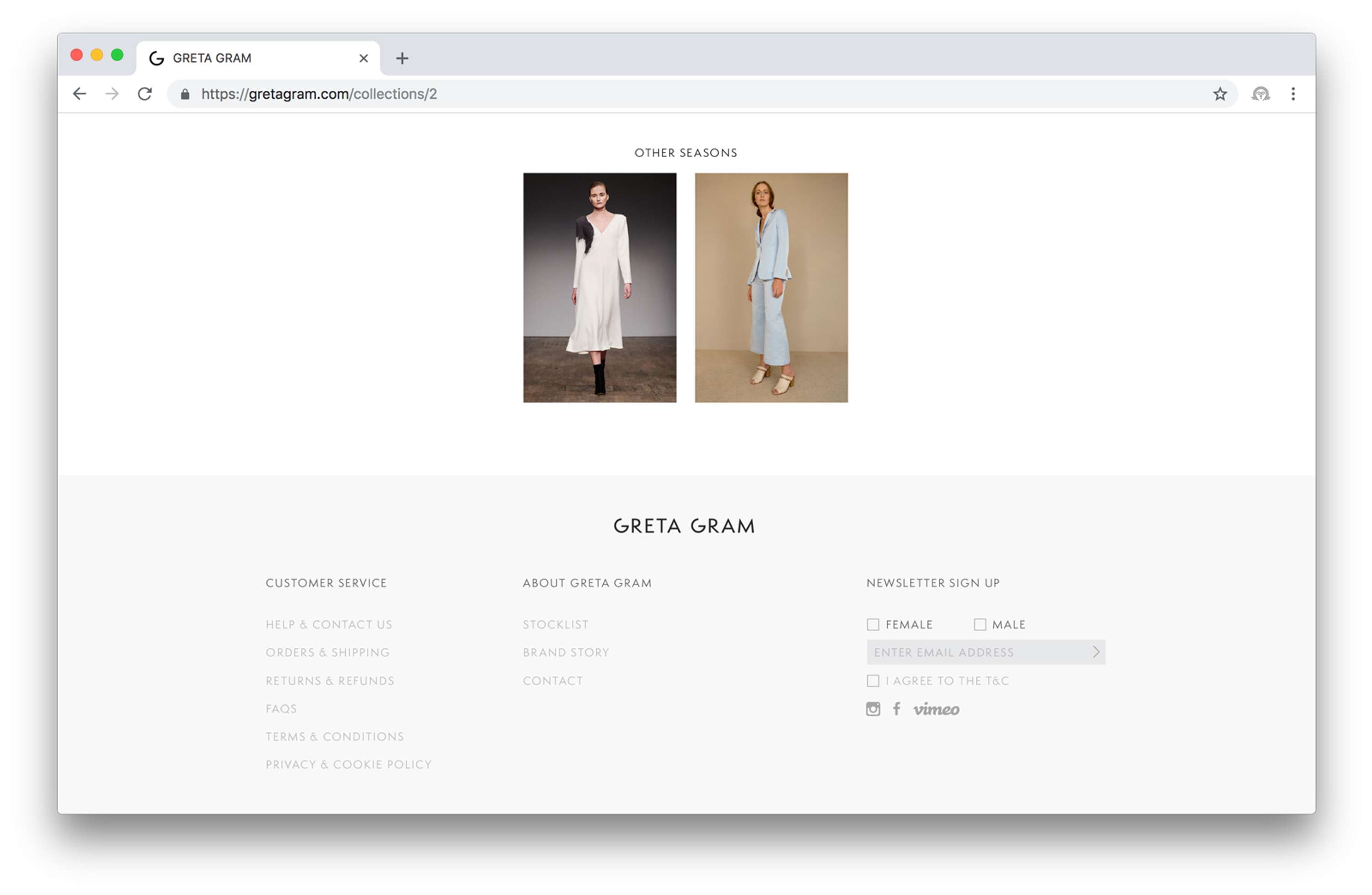Open Terms & Conditions link

334,736
